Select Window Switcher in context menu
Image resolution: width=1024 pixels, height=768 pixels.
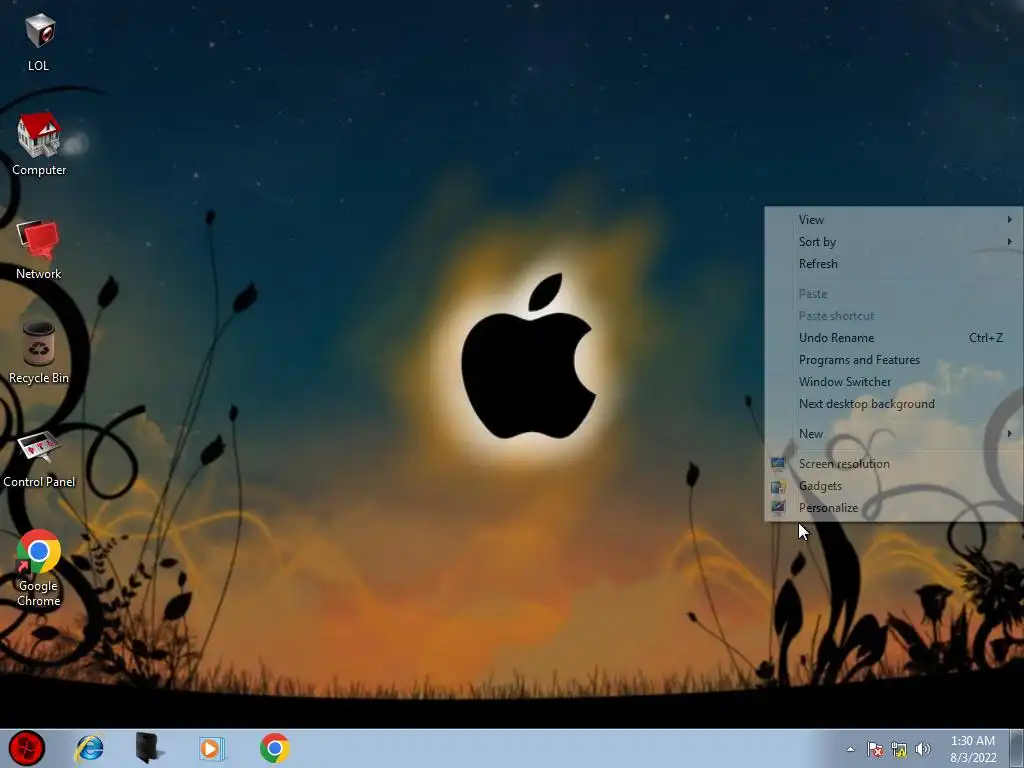[x=893, y=382]
